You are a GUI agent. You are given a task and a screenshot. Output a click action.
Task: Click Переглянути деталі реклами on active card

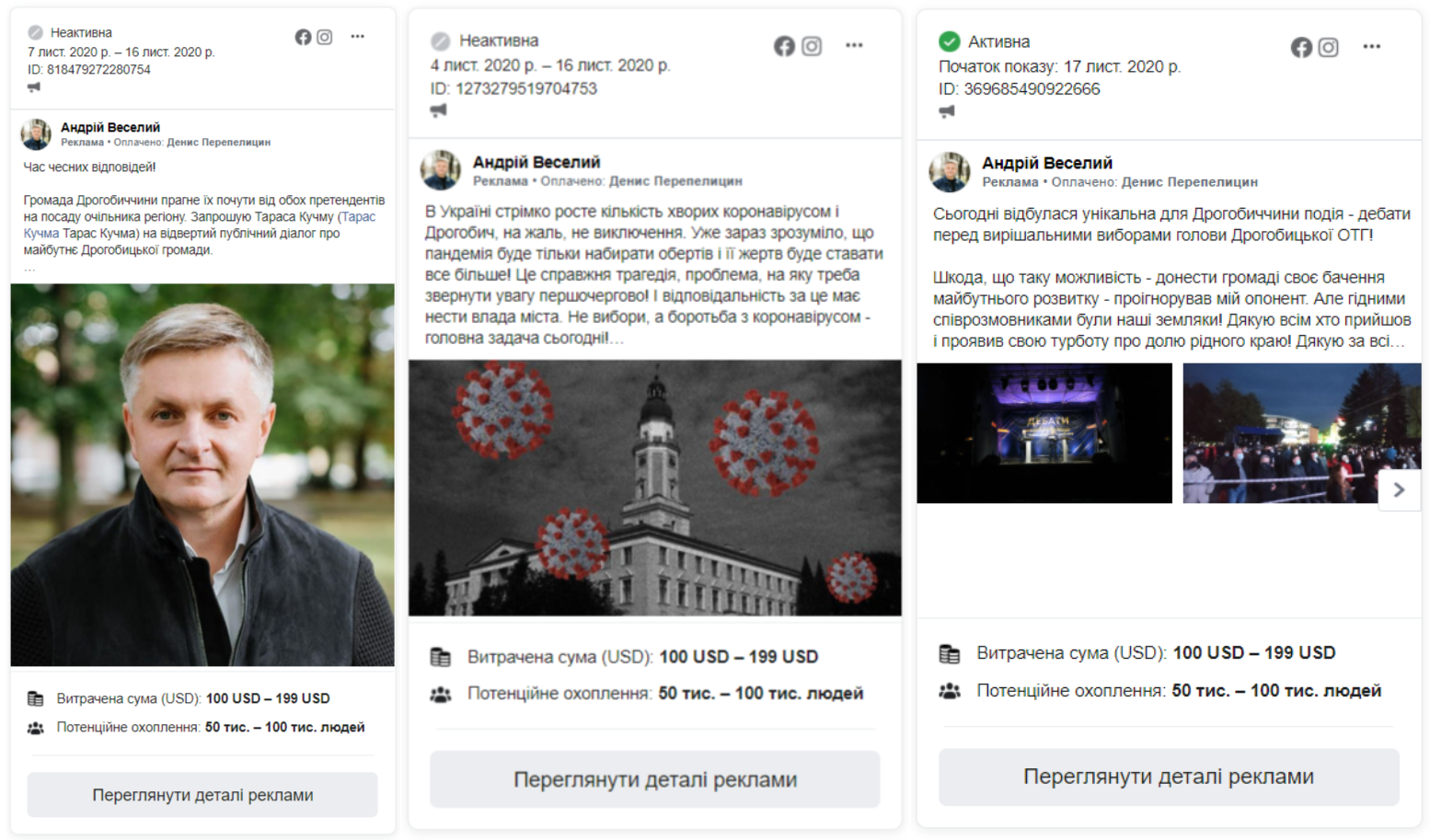[x=1169, y=777]
